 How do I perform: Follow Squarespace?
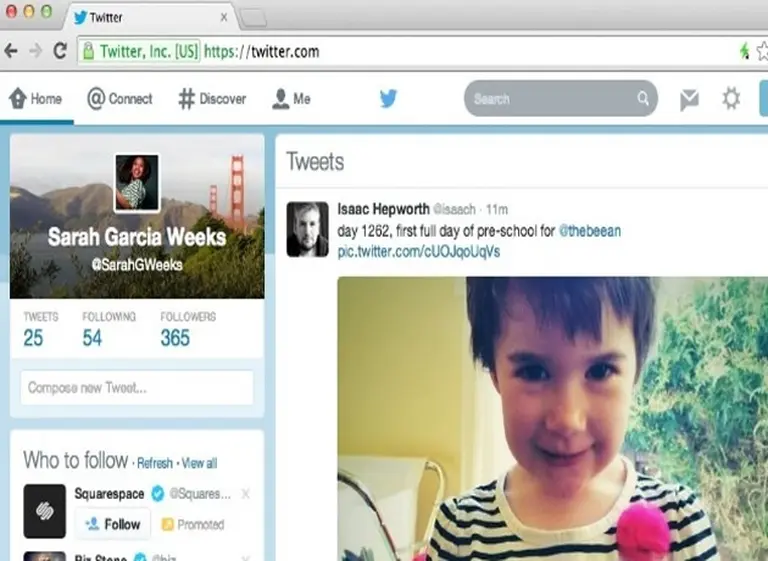pyautogui.click(x=113, y=524)
